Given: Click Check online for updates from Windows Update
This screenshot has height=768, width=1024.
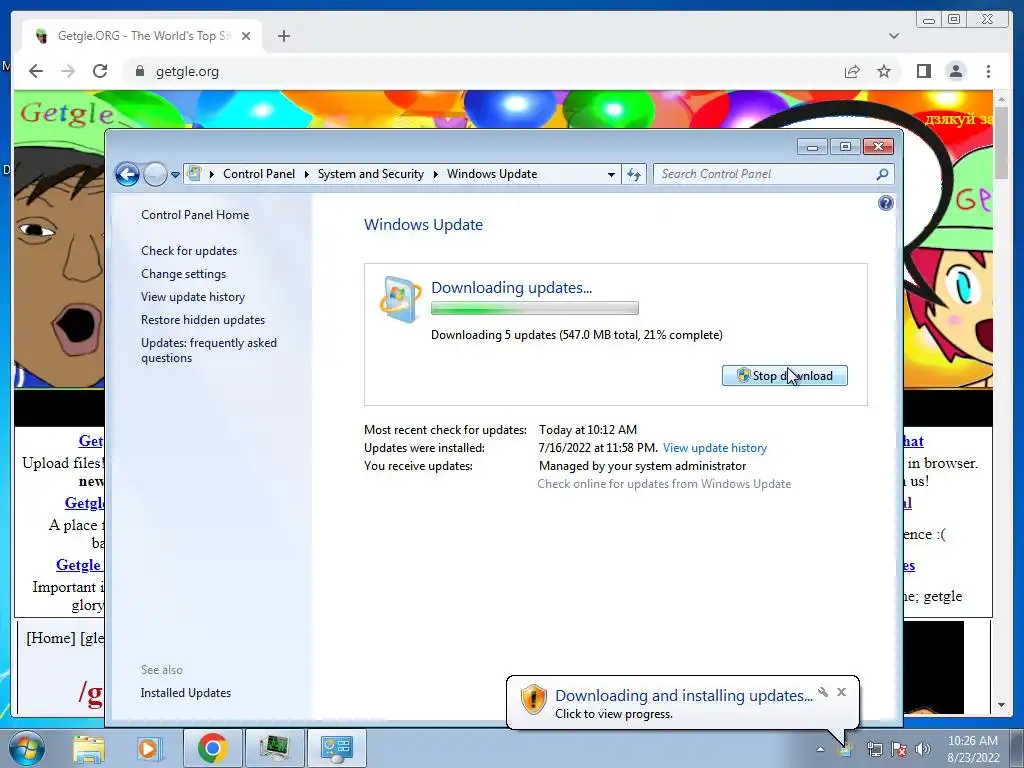Looking at the screenshot, I should point(664,484).
